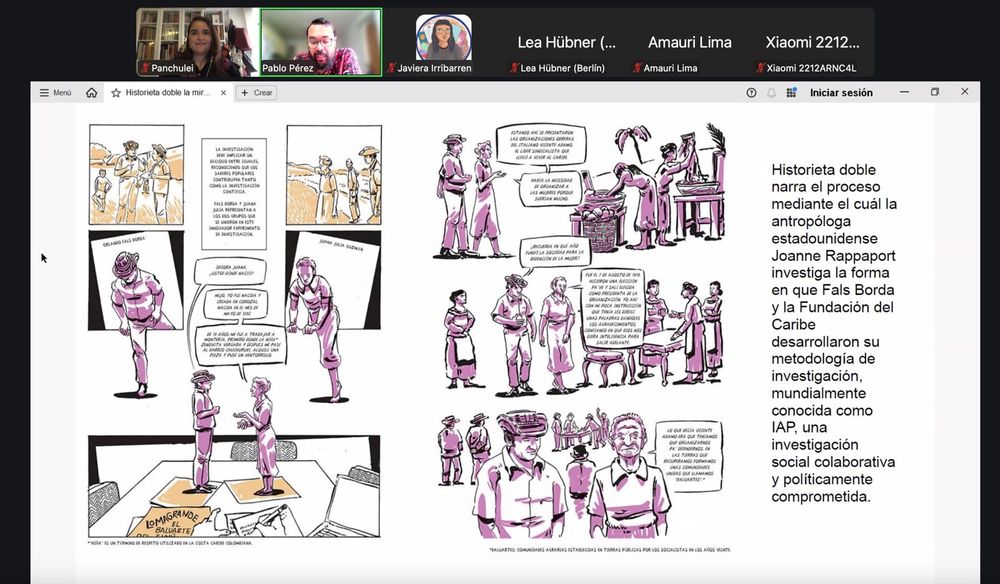1000x584 pixels.
Task: Click the text 'comprometida.'
Action: pyautogui.click(x=821, y=497)
